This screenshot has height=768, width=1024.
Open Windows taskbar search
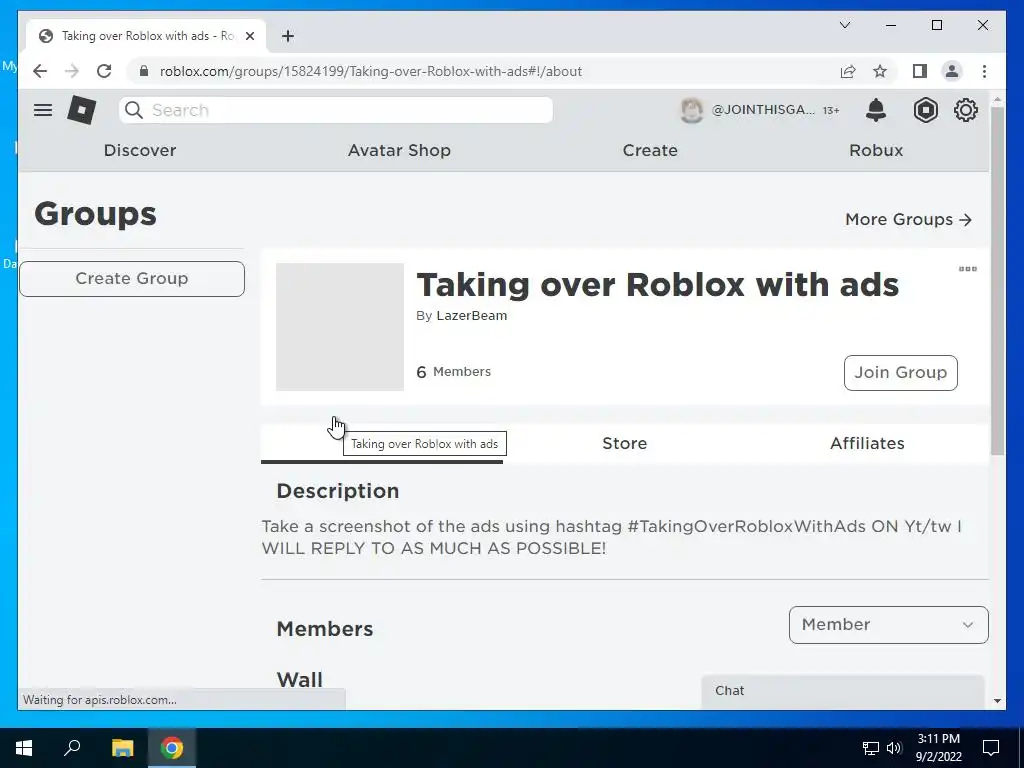pos(72,748)
